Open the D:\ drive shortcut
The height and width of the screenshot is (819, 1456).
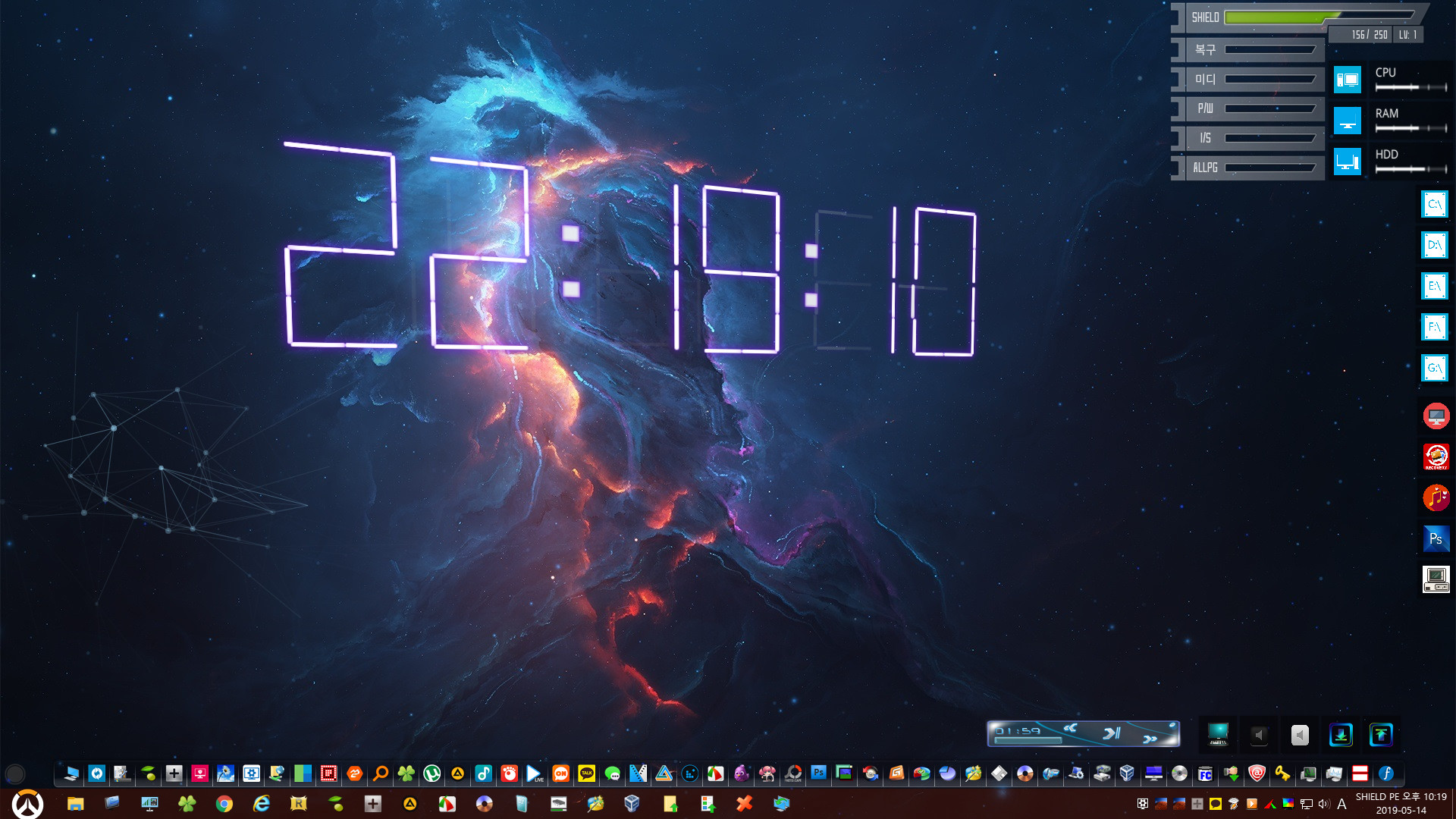tap(1434, 246)
